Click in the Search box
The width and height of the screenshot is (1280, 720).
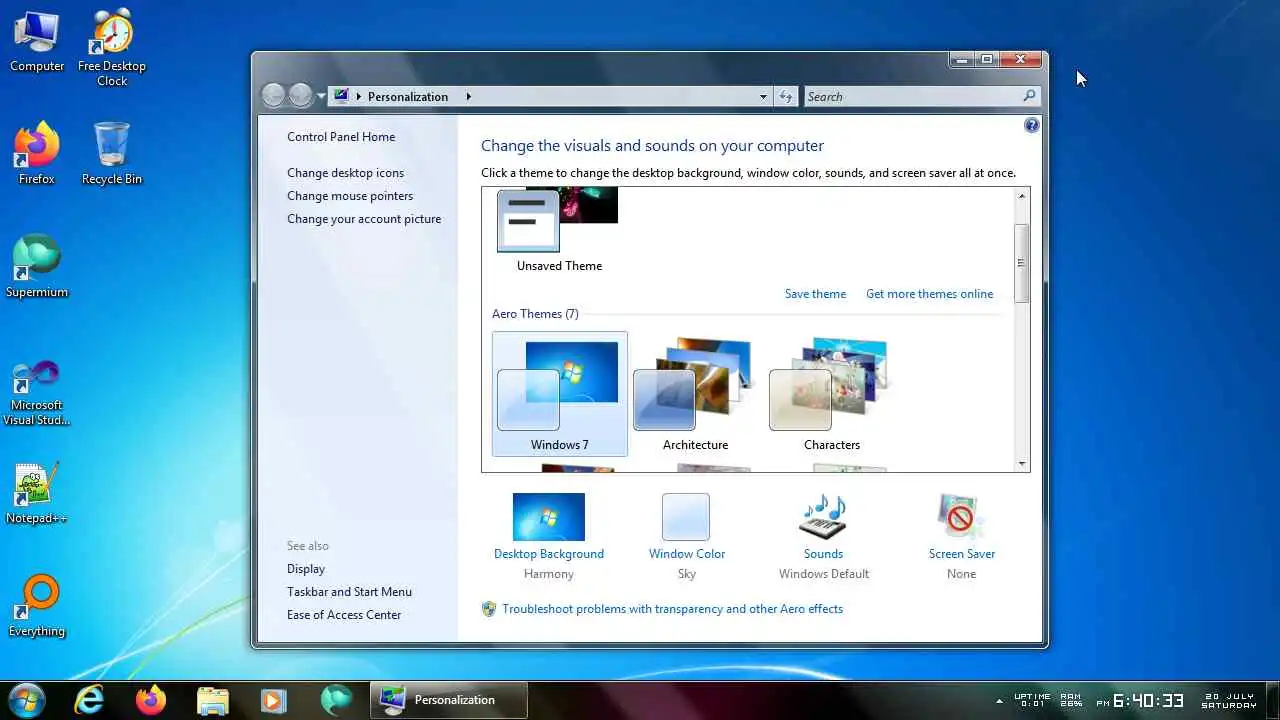(912, 97)
